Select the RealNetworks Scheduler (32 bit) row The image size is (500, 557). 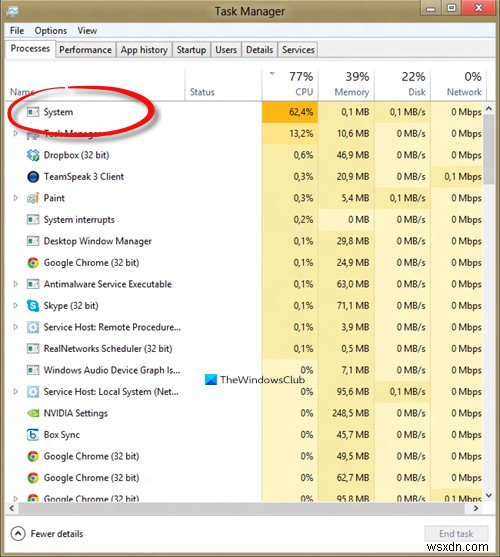point(244,348)
